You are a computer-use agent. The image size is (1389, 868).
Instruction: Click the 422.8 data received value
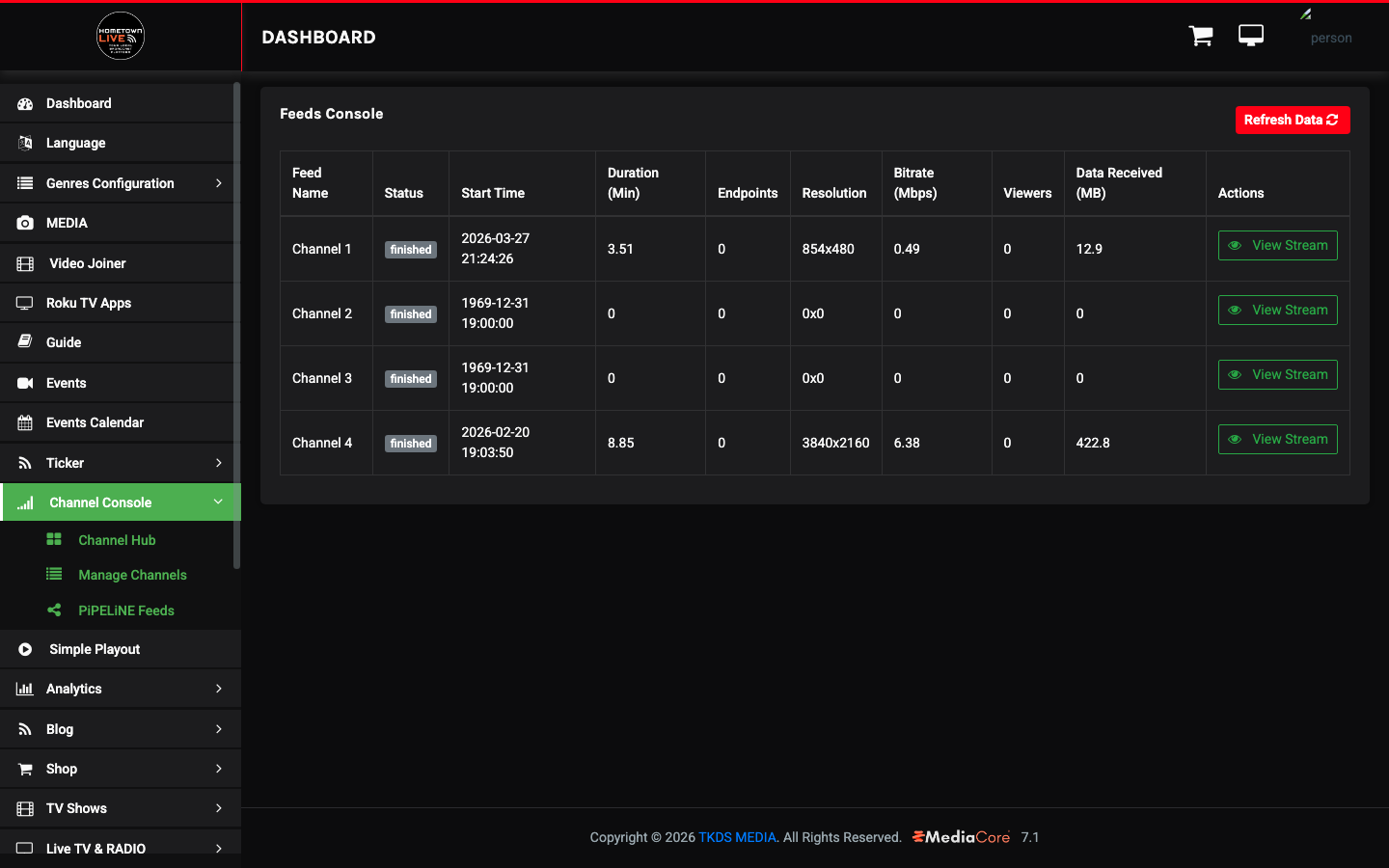tap(1093, 443)
